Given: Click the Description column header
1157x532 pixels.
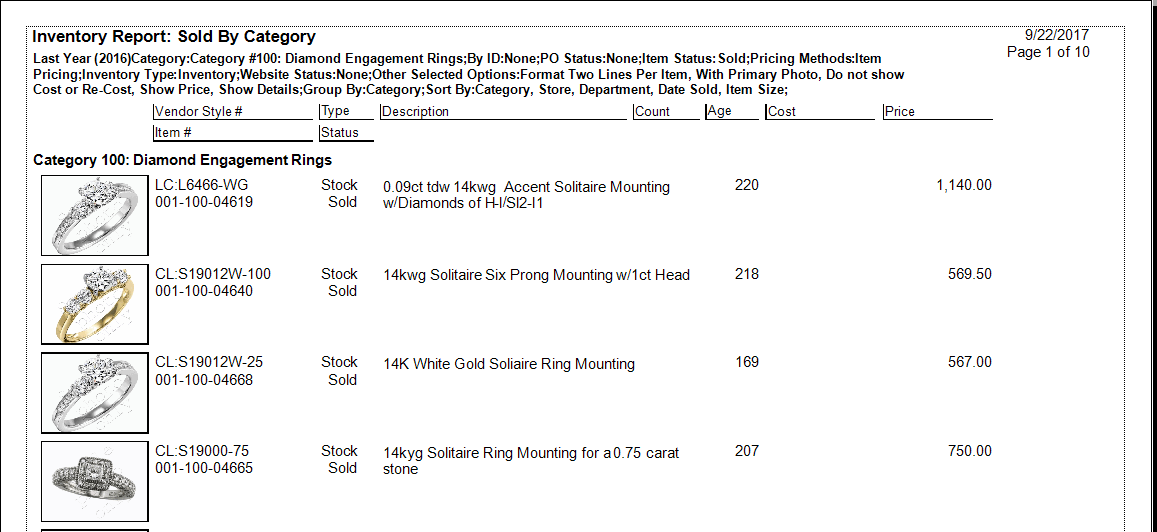Looking at the screenshot, I should pos(416,112).
